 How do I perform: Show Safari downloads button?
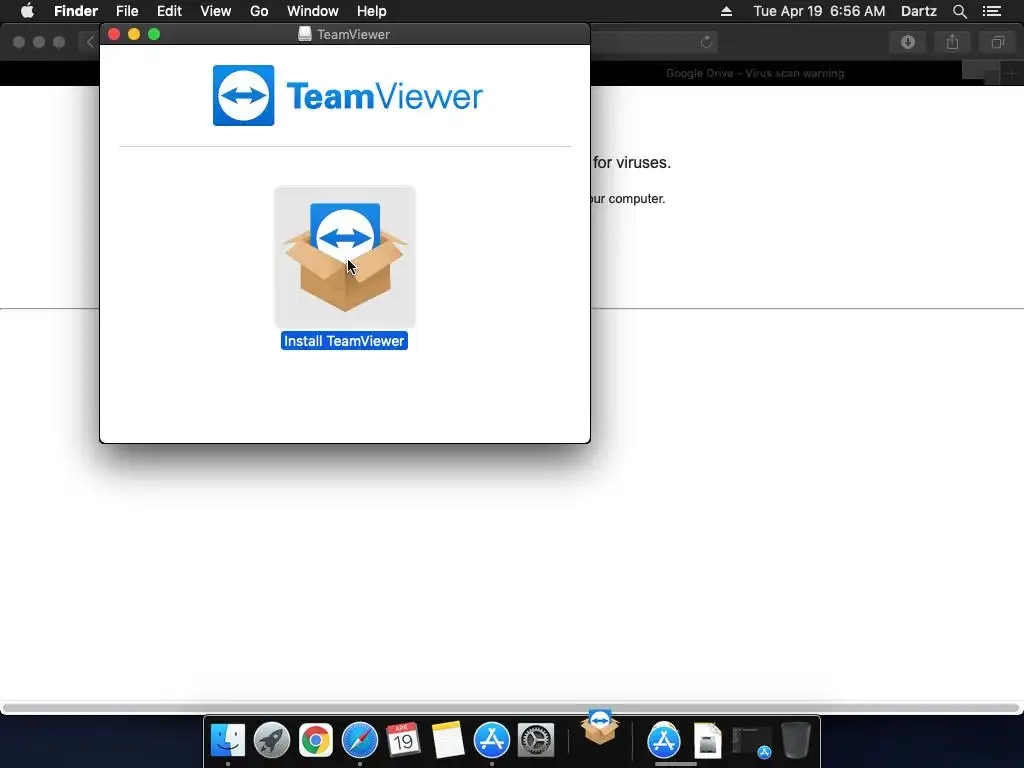coord(908,42)
